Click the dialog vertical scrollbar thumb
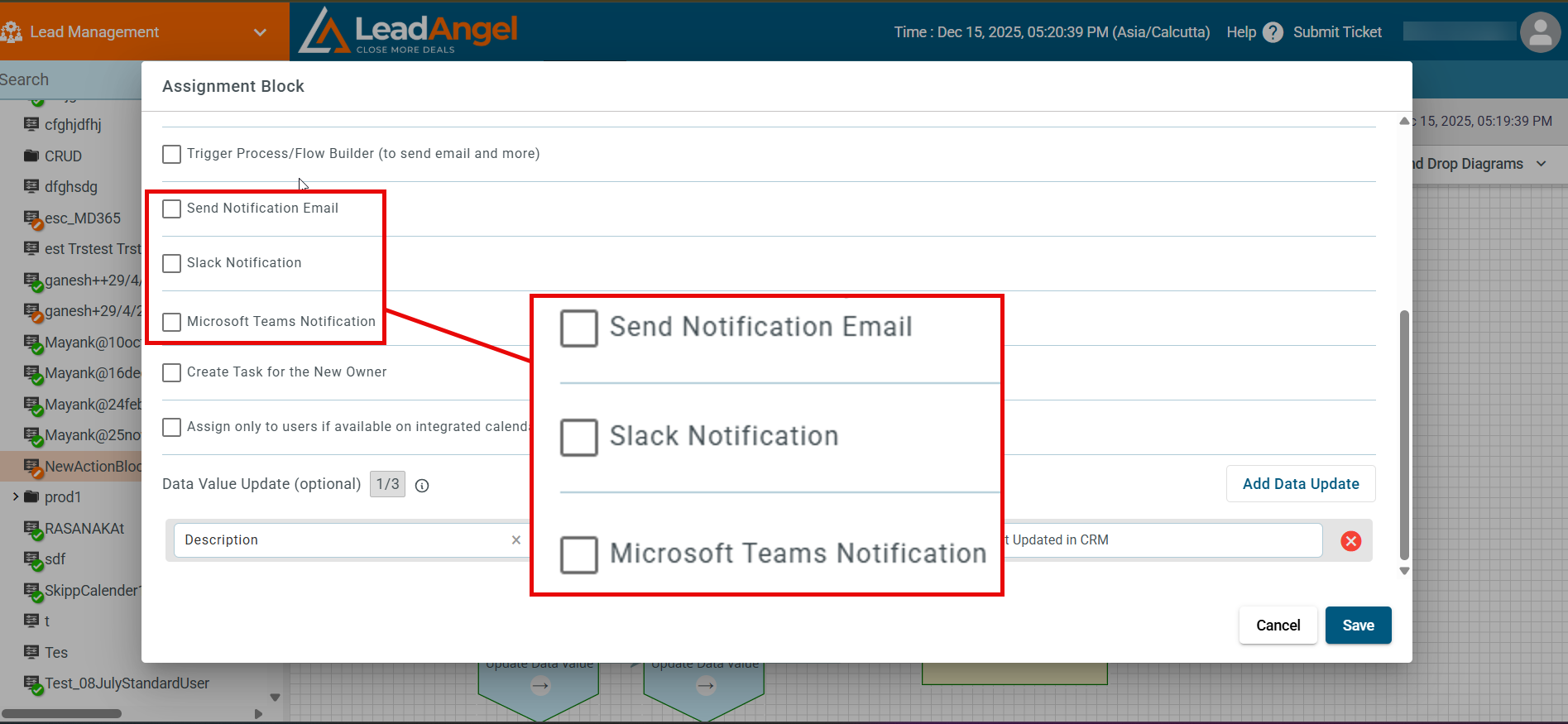The image size is (1568, 724). [1404, 435]
